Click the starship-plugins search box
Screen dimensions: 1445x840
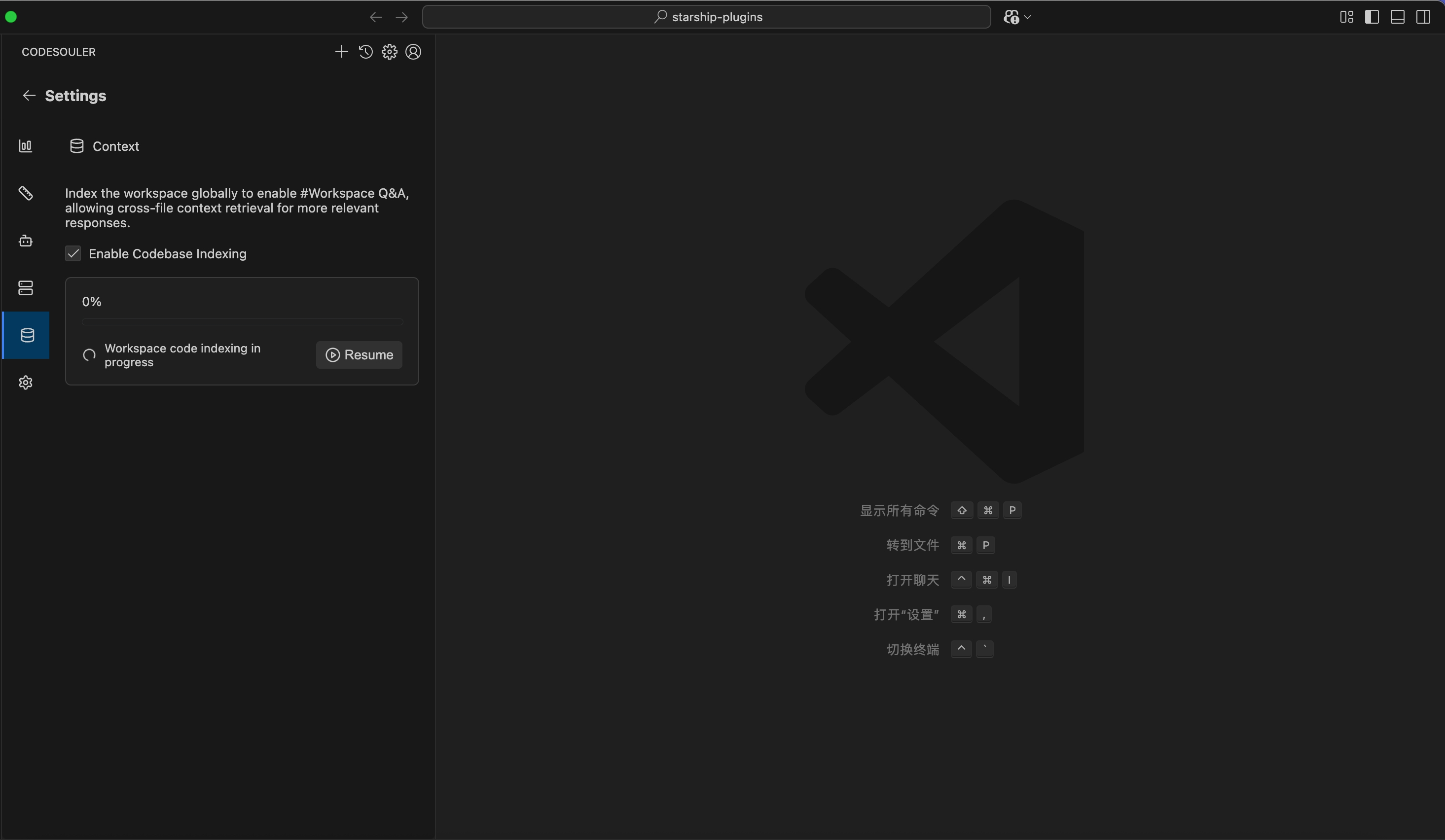(706, 17)
